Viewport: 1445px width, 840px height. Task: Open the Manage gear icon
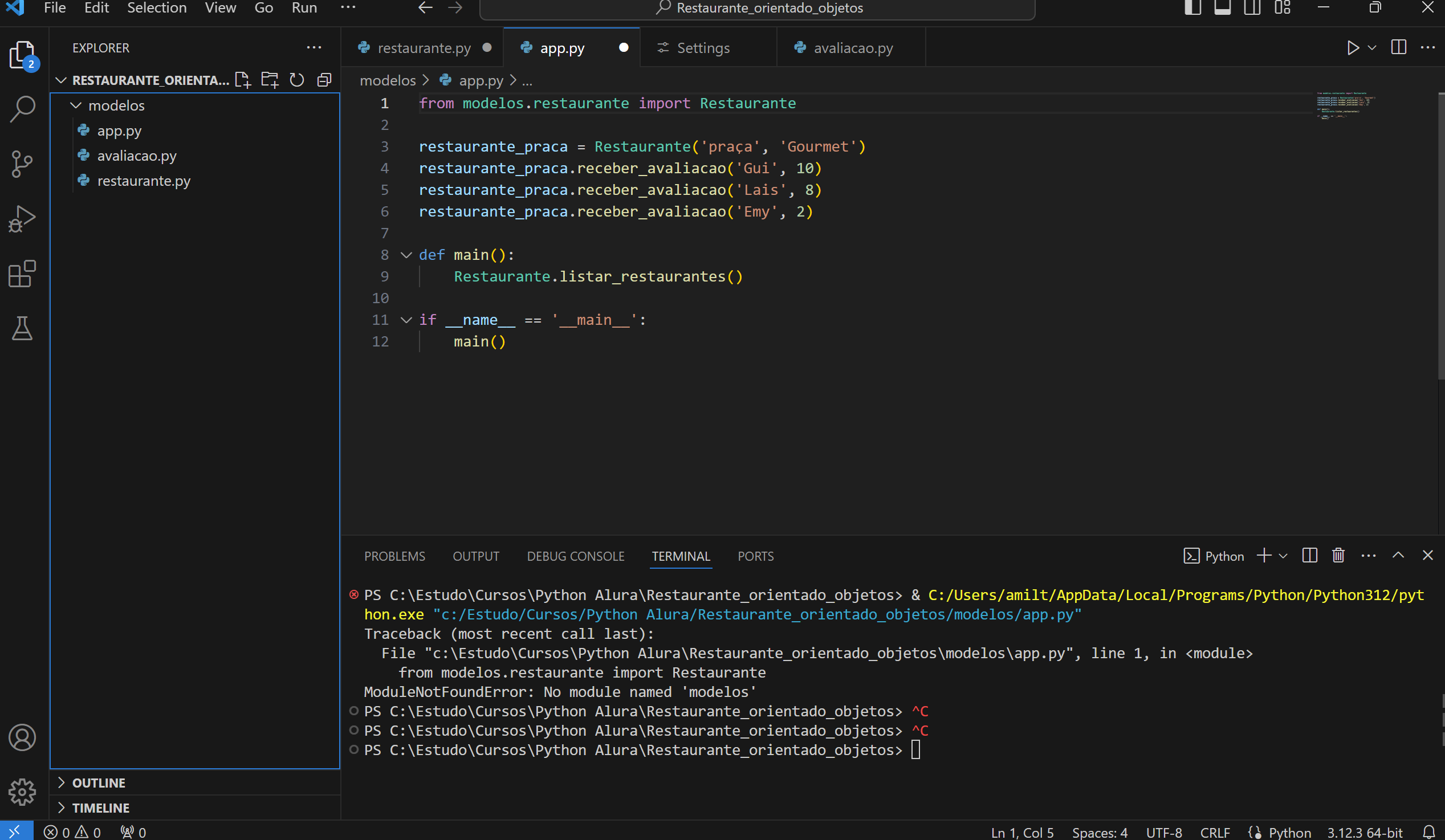coord(22,792)
